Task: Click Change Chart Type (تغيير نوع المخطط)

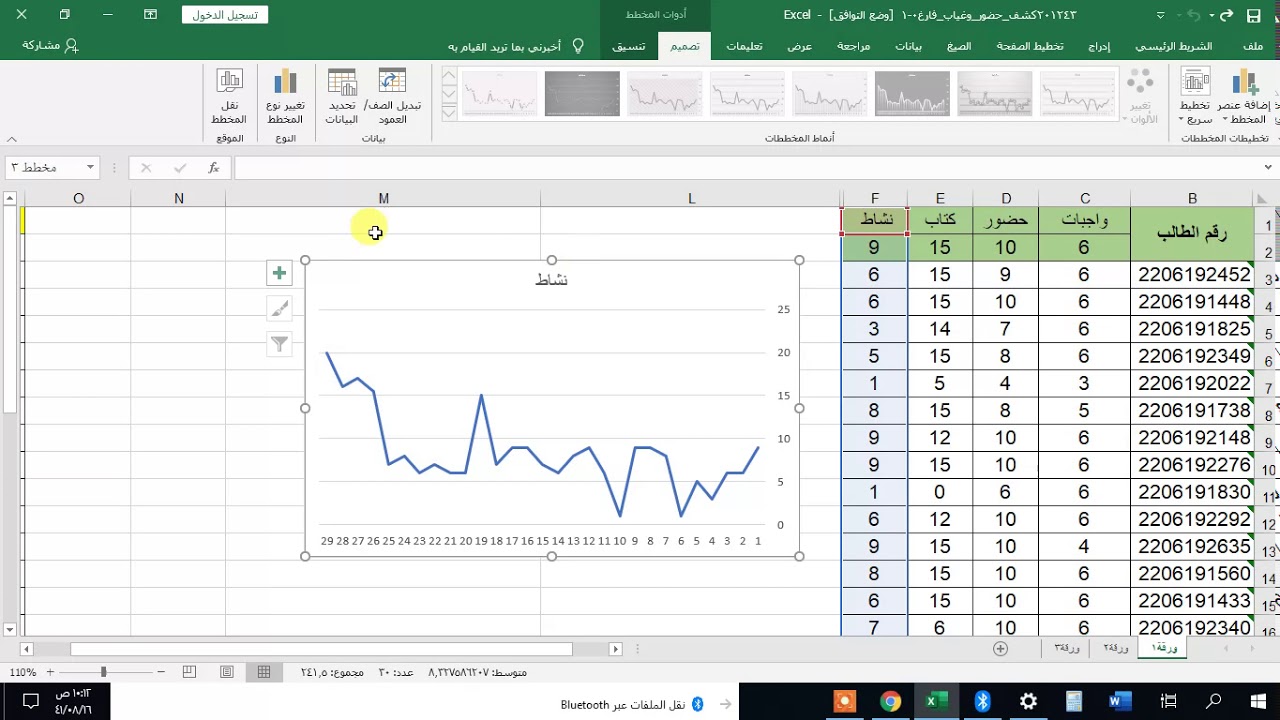Action: [285, 96]
